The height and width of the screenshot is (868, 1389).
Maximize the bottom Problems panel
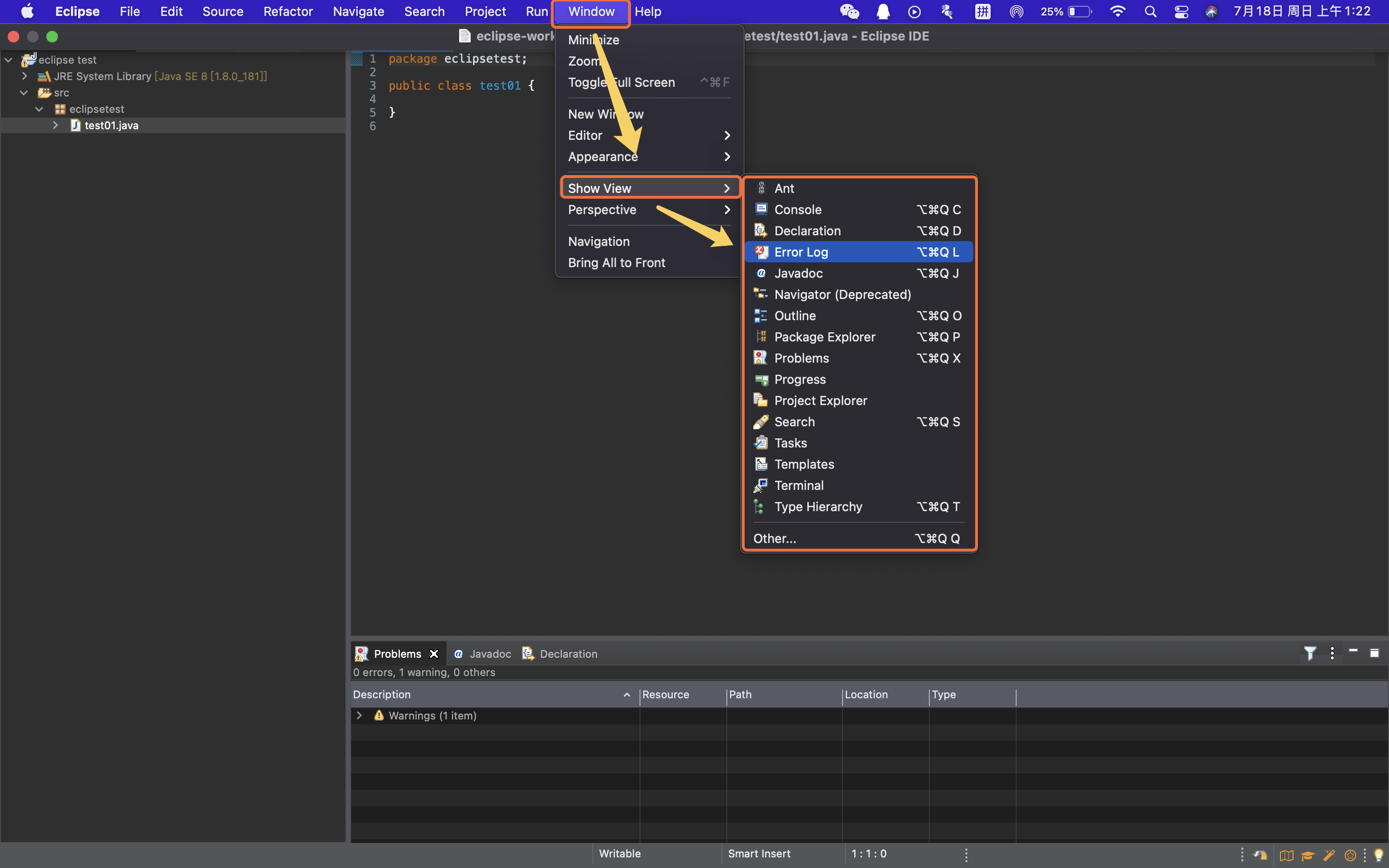click(x=1374, y=653)
